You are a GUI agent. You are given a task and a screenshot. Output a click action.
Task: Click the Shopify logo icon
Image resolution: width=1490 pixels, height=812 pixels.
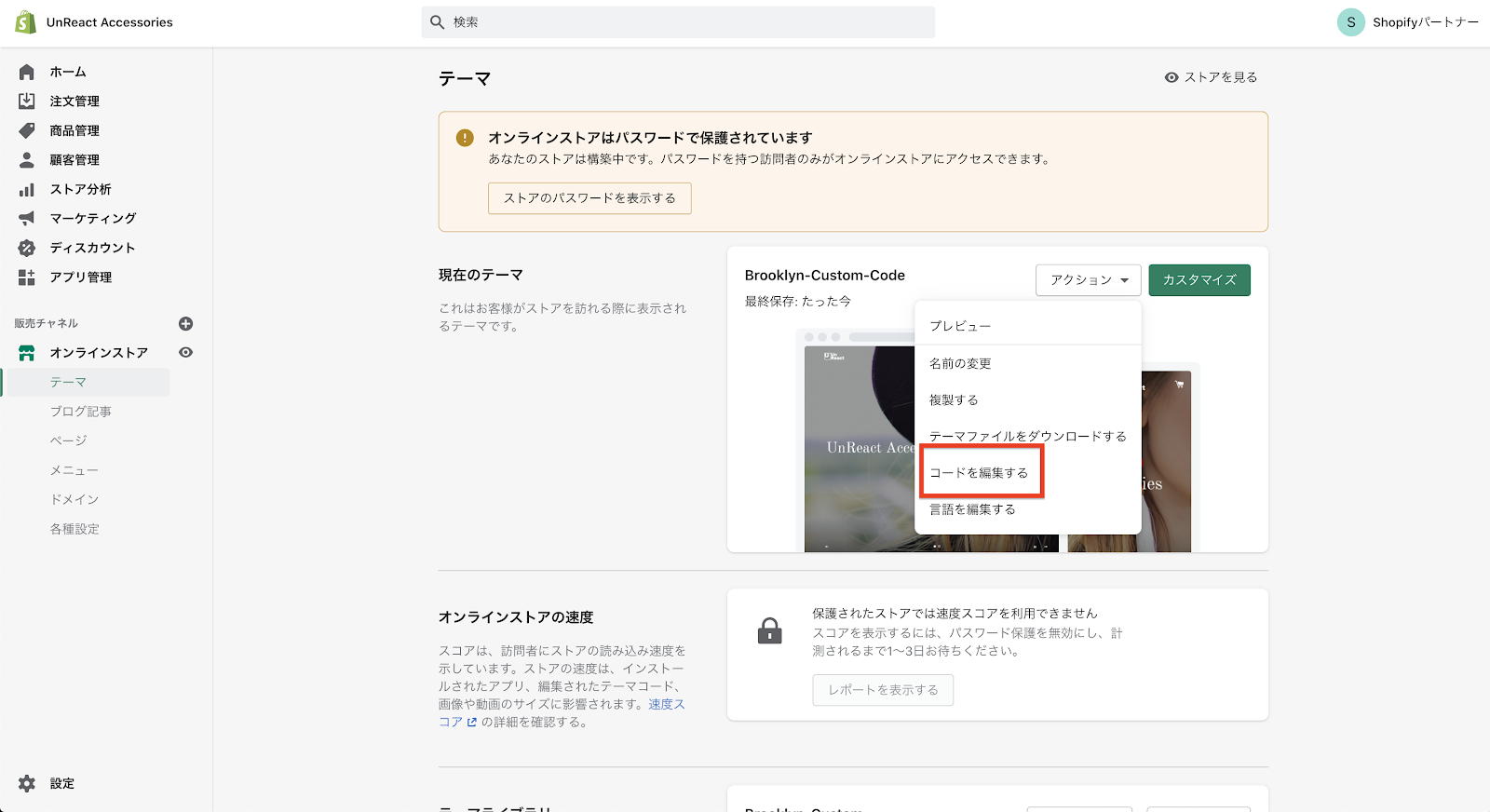25,22
